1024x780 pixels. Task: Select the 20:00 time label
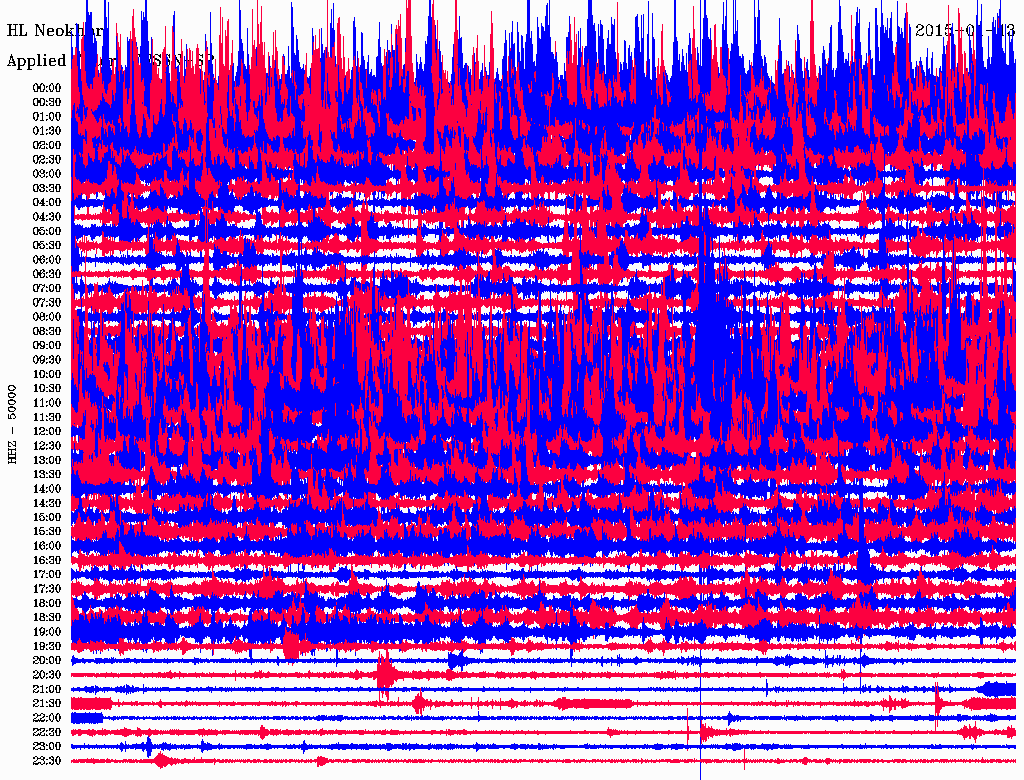(47, 660)
